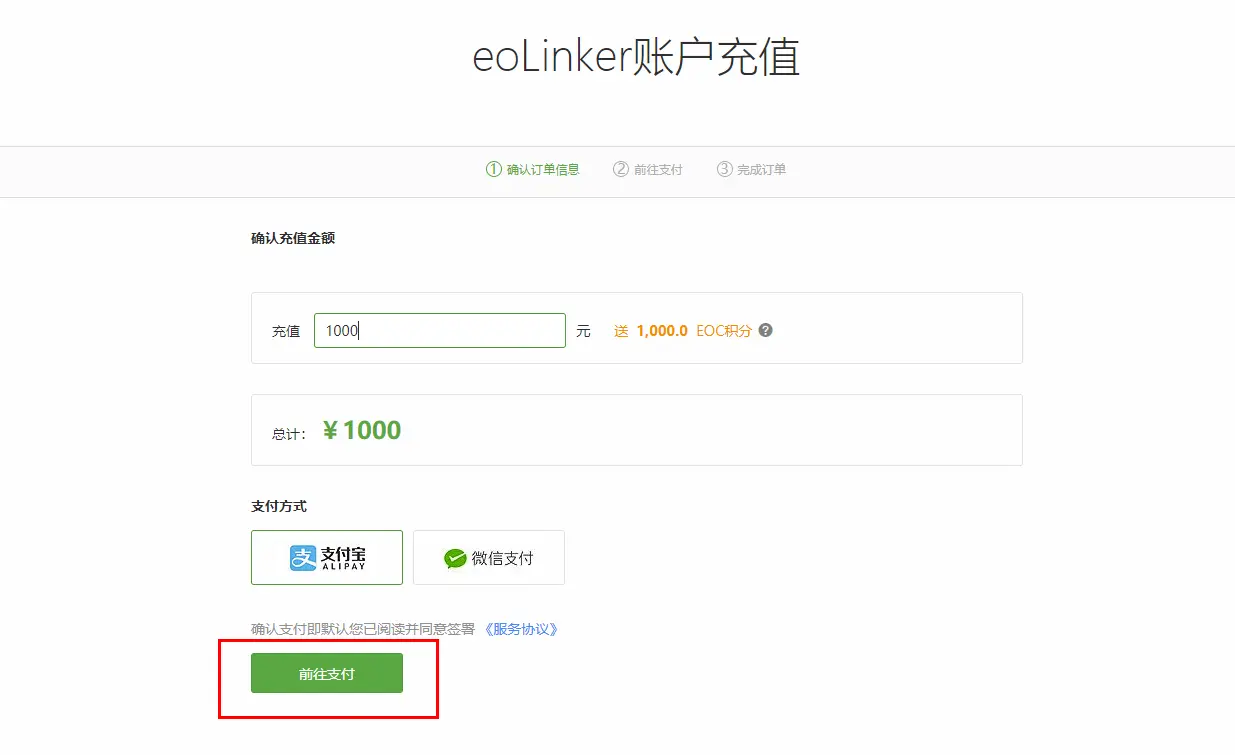Click the green ¥1000 total amount
1235x755 pixels.
coord(362,430)
